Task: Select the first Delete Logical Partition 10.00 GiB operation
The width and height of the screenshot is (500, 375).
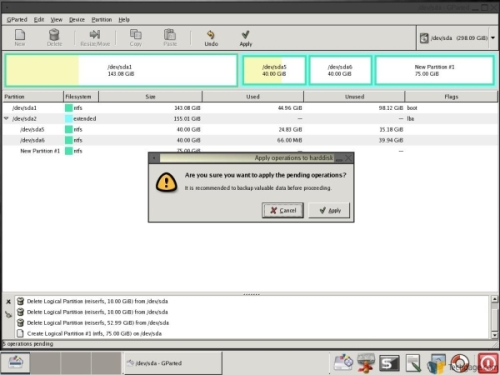Action: [x=97, y=301]
